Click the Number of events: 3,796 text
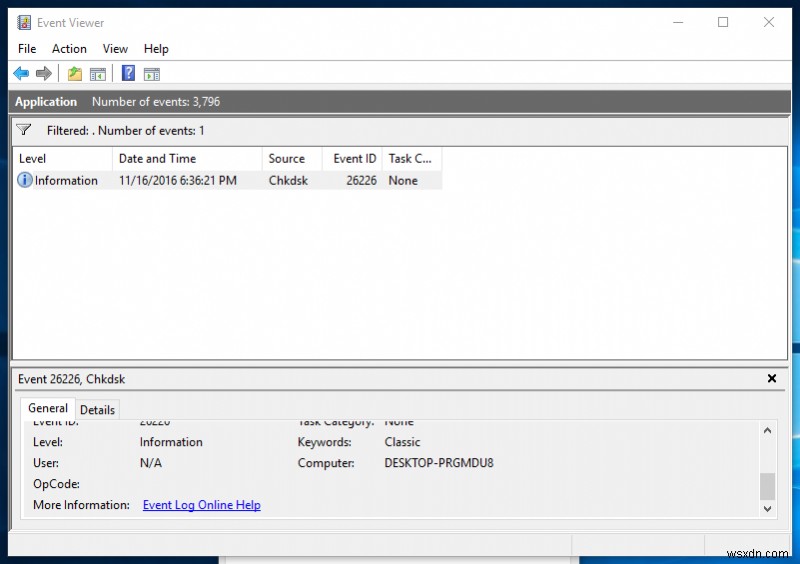 point(156,102)
